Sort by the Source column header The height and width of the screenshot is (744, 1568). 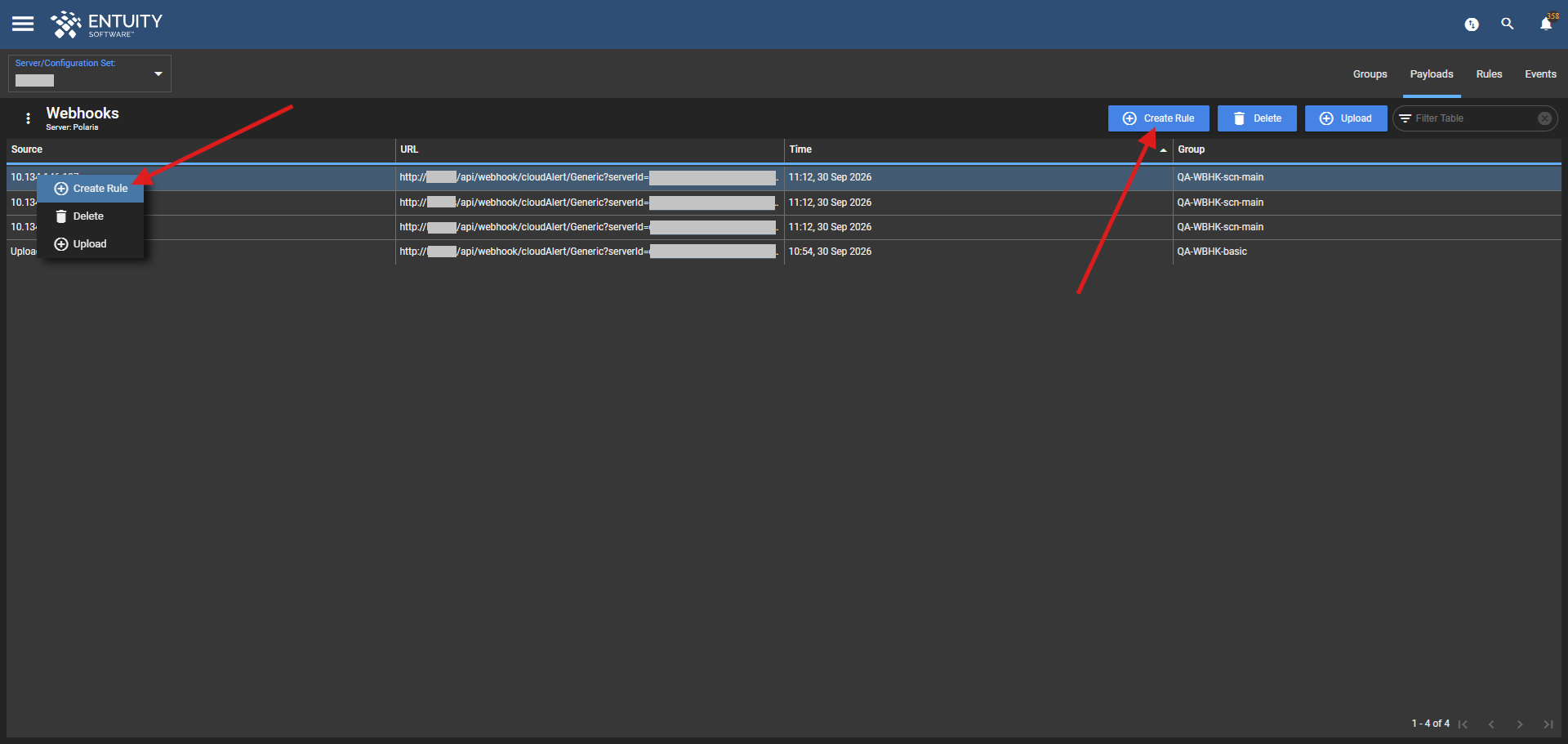[x=201, y=149]
